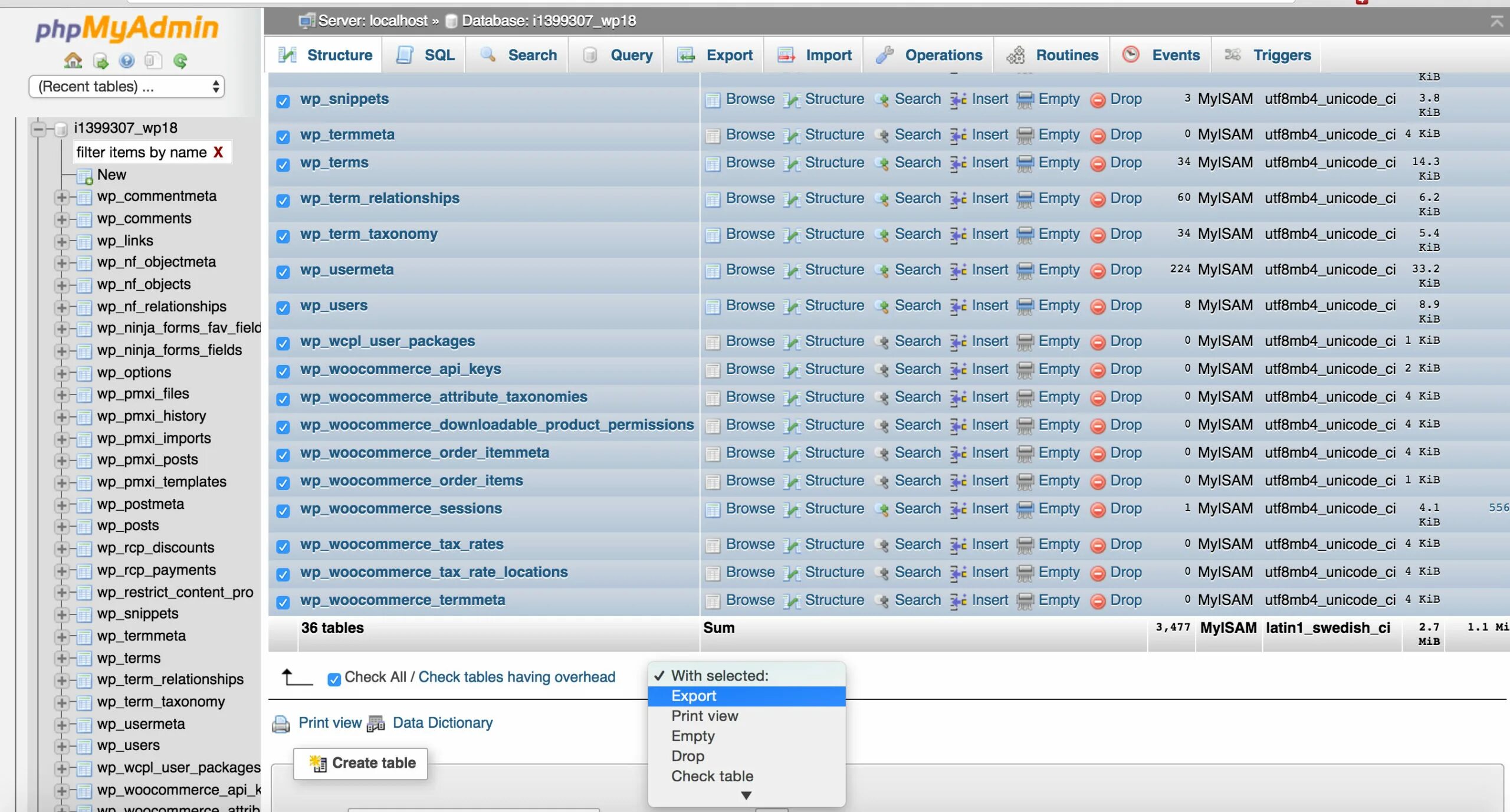
Task: Click the Drop icon for wp_users
Action: coord(1097,307)
